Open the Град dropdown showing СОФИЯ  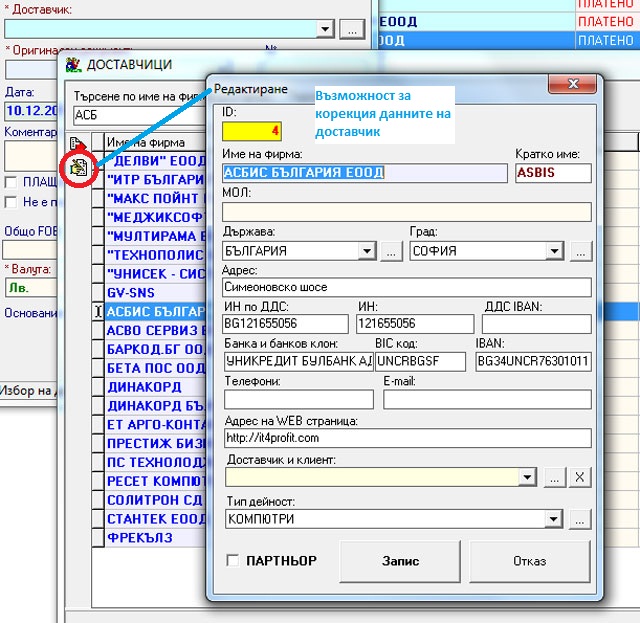(554, 251)
